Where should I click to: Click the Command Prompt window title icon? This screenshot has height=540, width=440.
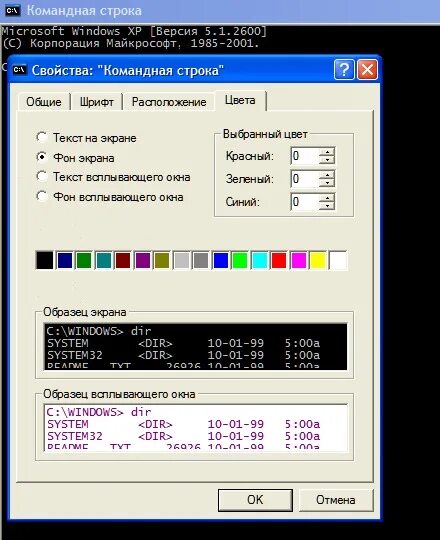(13, 10)
